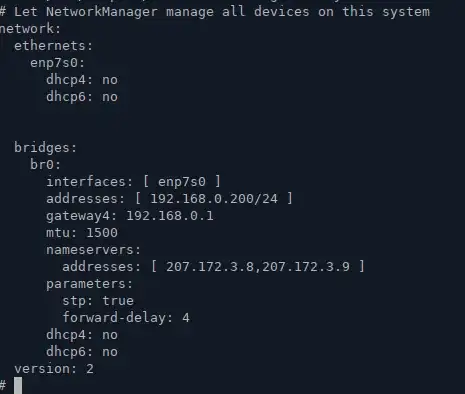Click the 'network:' top-level key
Screen dimensions: 465x394
[x=30, y=29]
